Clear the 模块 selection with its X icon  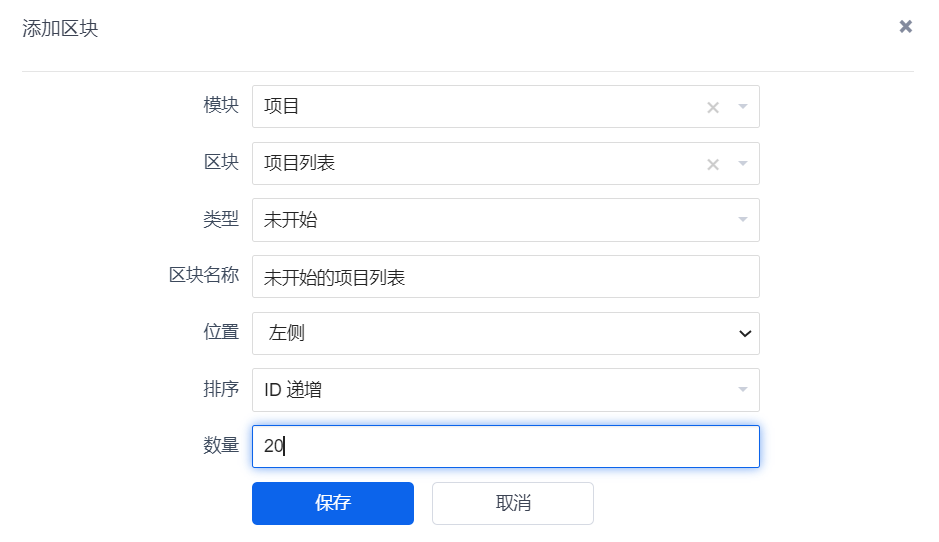(713, 108)
